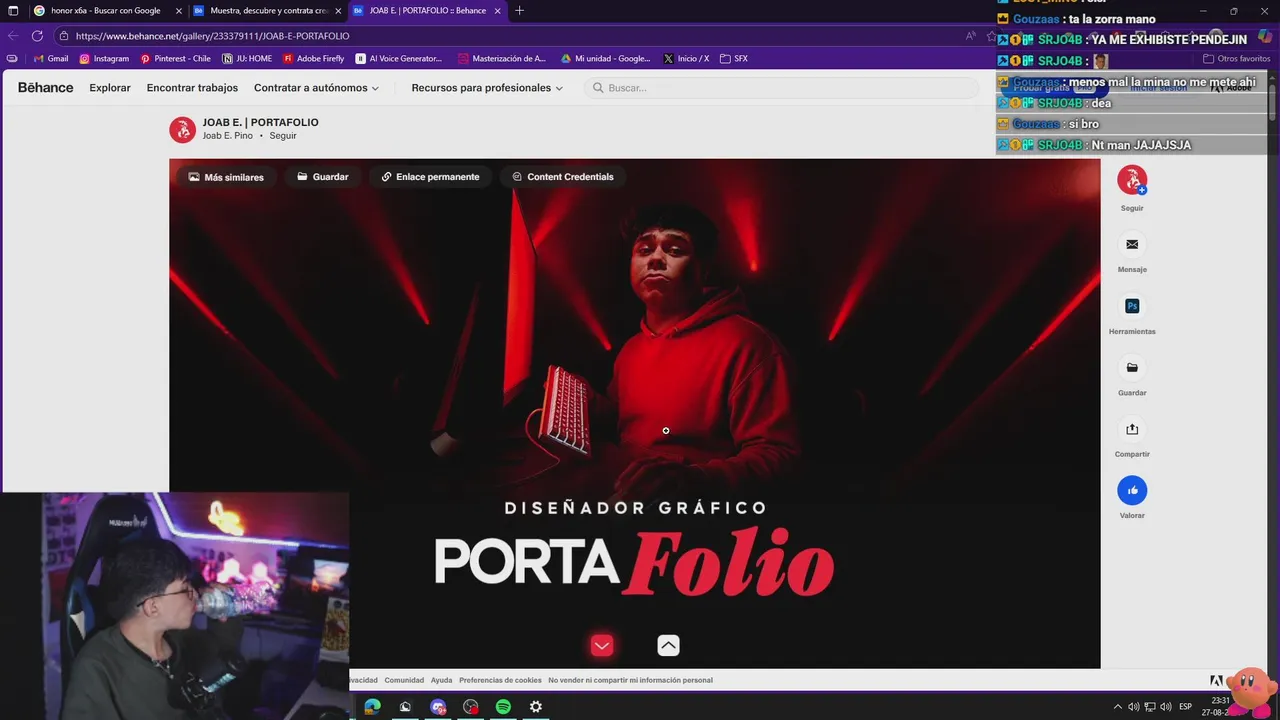1280x720 pixels.
Task: Close the JOAB E. PORTAFOLIO tab
Action: pyautogui.click(x=497, y=11)
